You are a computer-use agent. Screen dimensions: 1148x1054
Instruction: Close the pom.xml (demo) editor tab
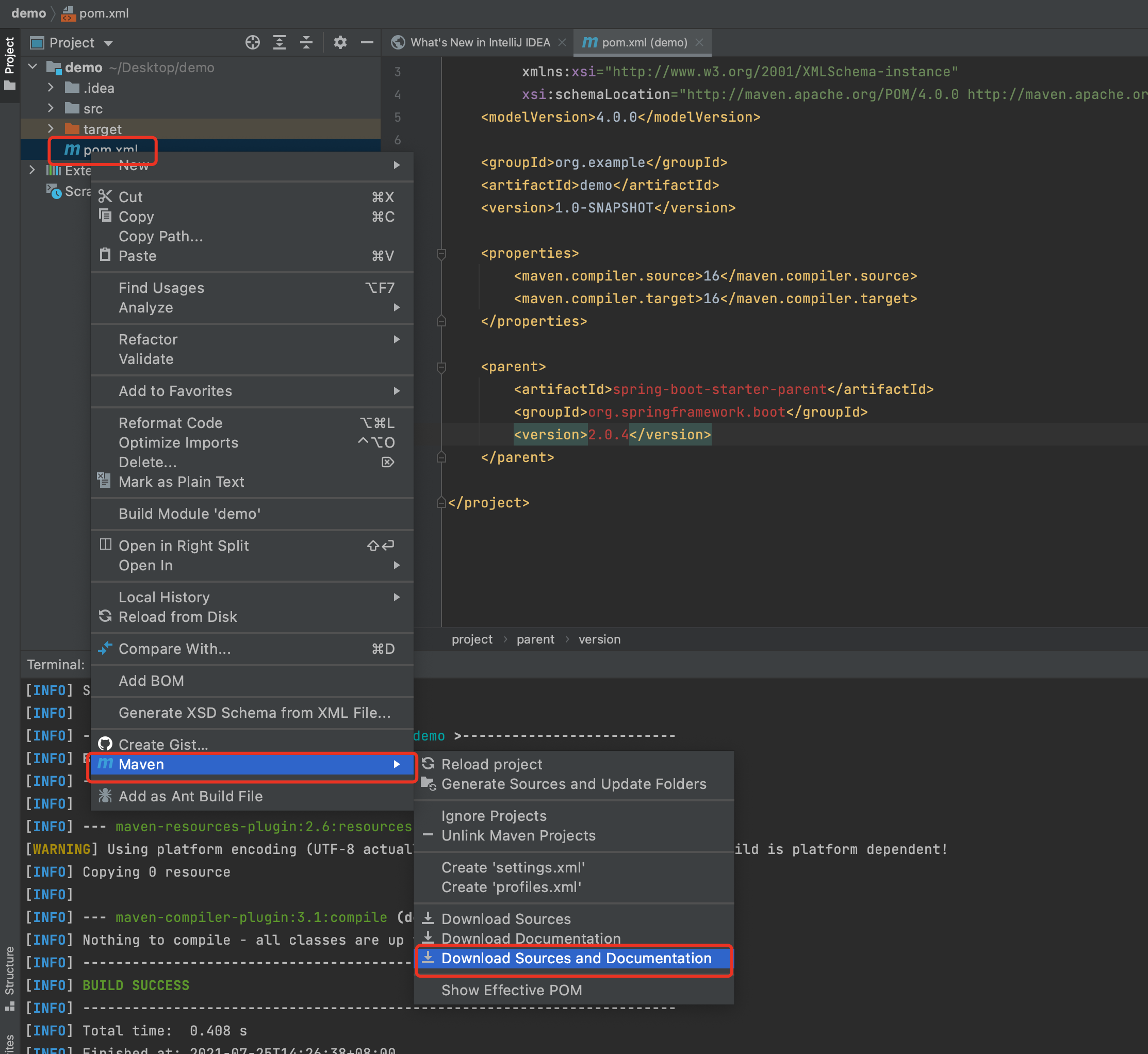[x=700, y=43]
